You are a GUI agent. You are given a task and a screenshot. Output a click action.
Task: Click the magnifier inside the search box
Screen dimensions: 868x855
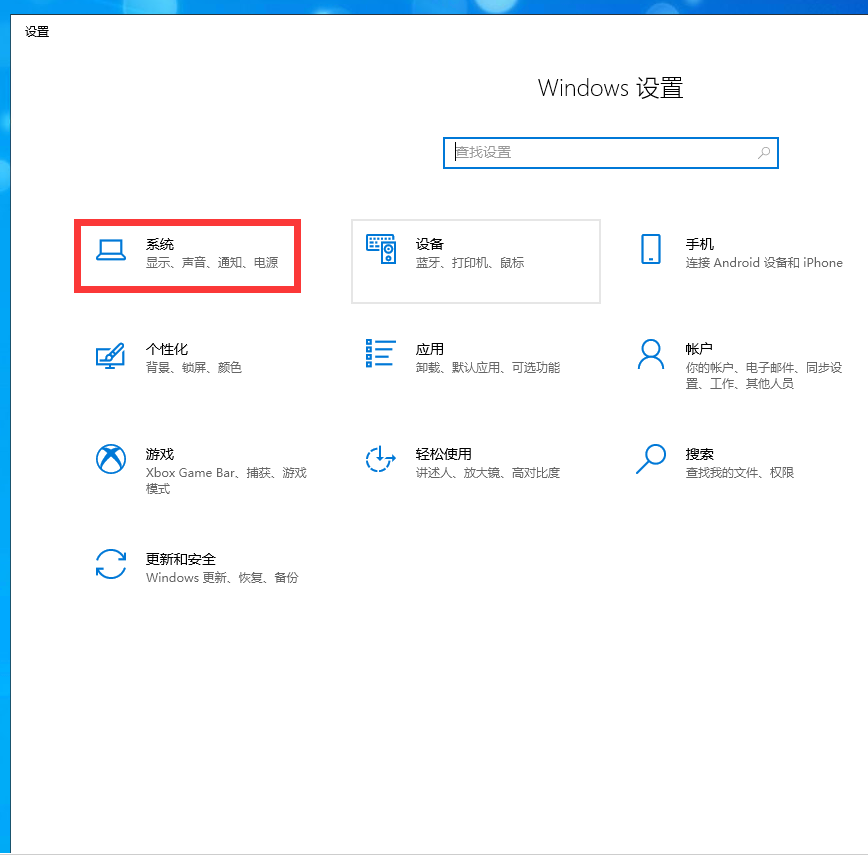tap(764, 153)
